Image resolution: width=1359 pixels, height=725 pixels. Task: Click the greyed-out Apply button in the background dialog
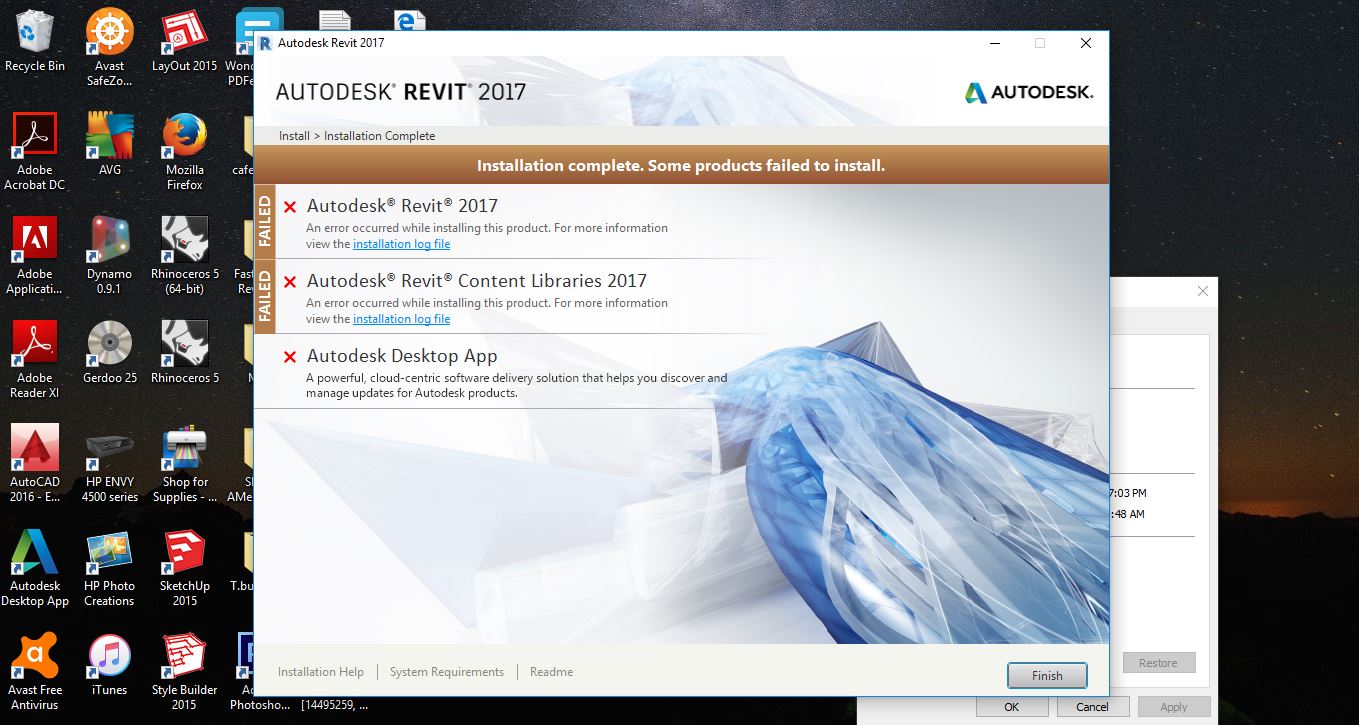tap(1174, 707)
